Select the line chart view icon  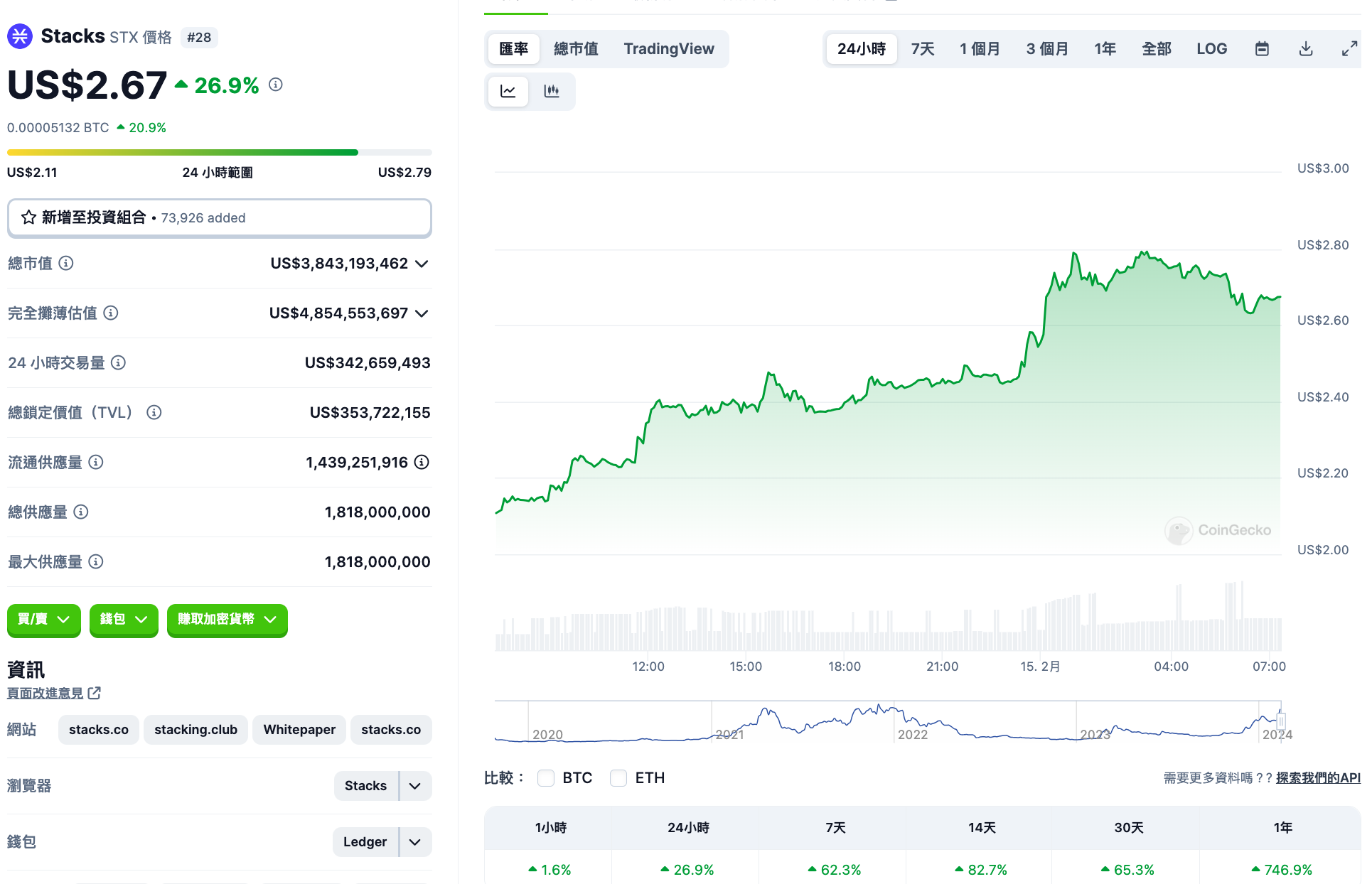[x=508, y=91]
